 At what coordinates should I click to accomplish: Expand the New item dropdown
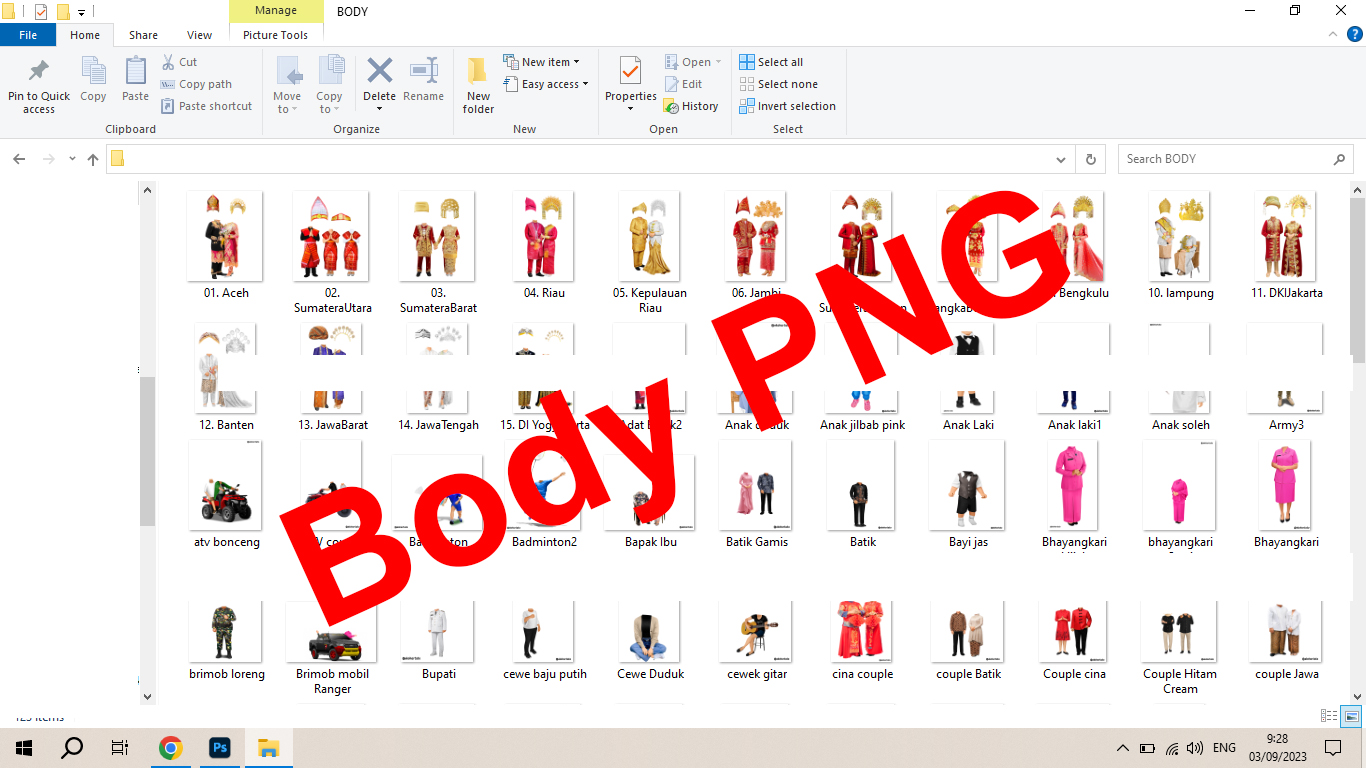pyautogui.click(x=549, y=62)
